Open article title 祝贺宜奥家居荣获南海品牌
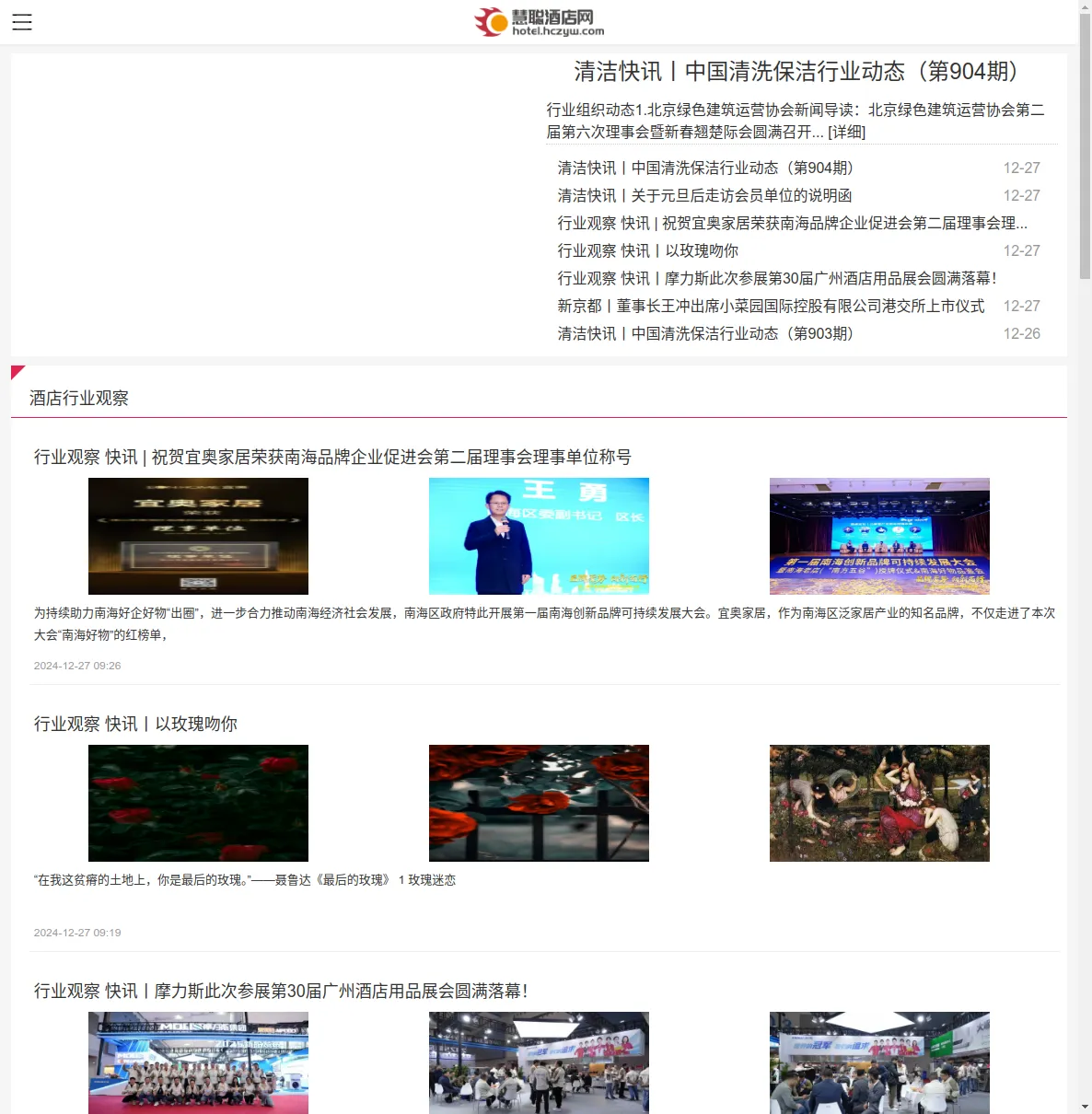 (x=332, y=457)
